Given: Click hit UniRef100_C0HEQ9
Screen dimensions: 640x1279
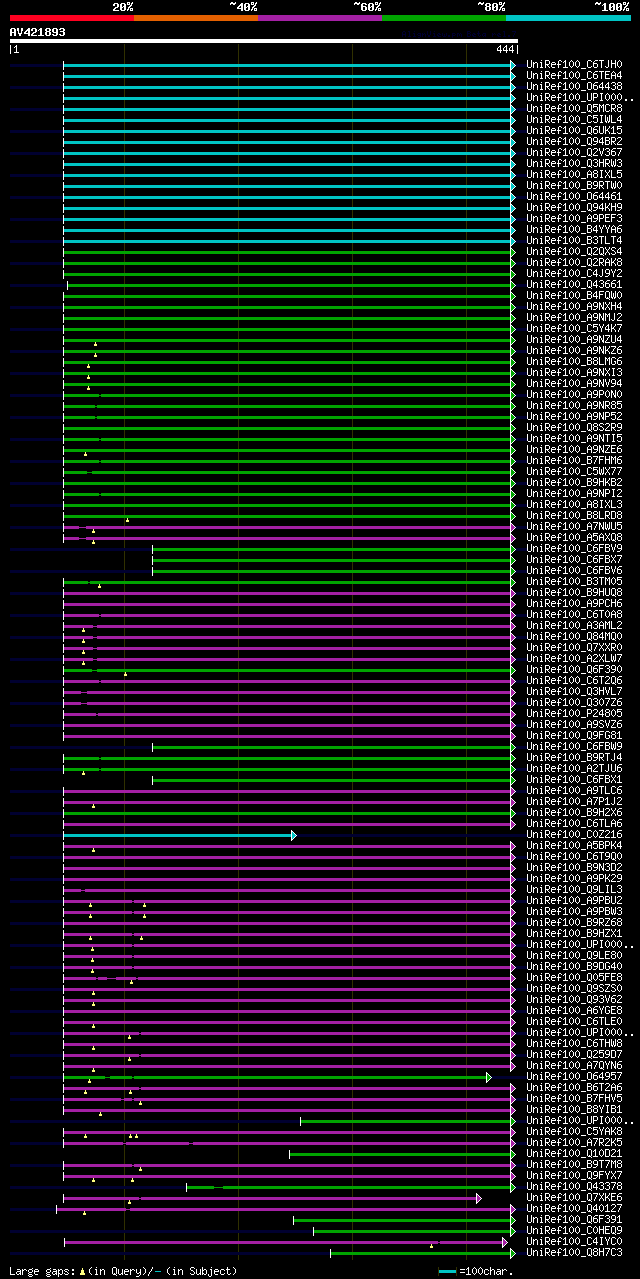Looking at the screenshot, I should (x=574, y=1230).
